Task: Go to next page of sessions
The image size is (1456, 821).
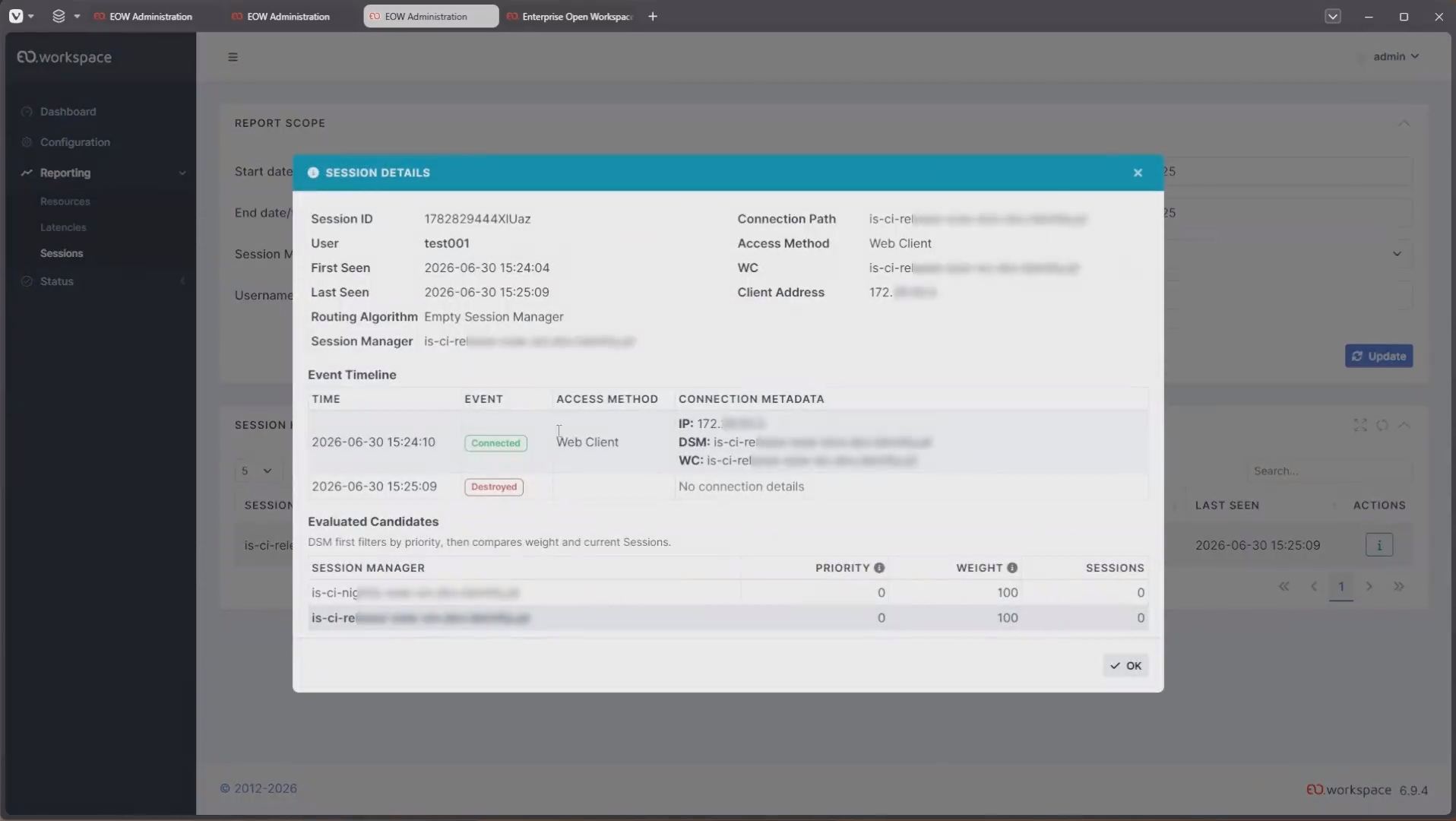Action: tap(1369, 586)
